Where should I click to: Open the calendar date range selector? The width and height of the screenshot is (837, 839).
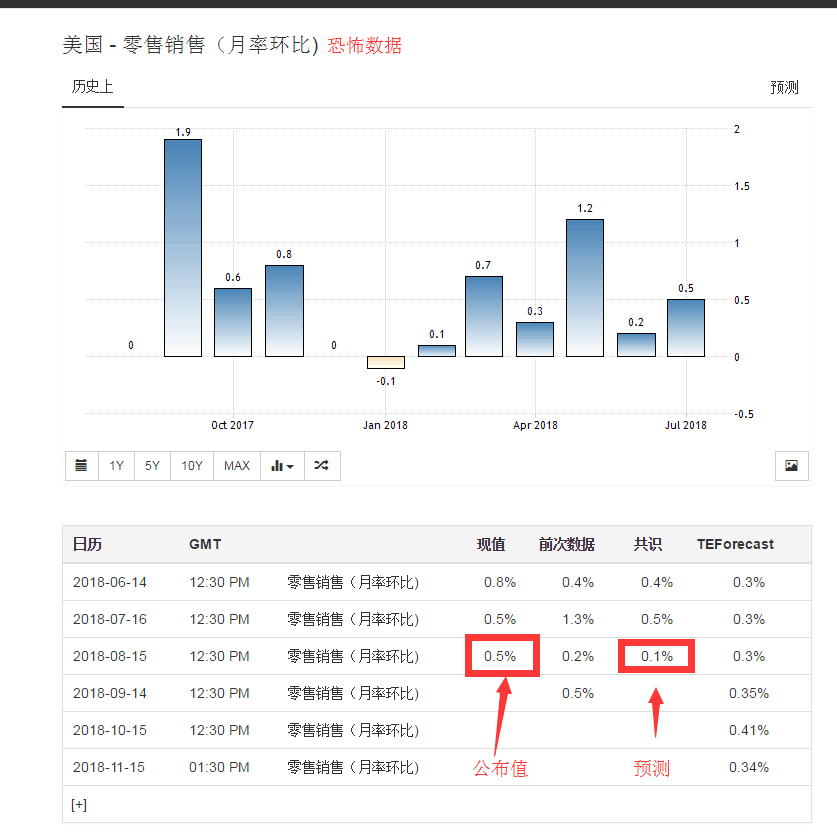(81, 465)
